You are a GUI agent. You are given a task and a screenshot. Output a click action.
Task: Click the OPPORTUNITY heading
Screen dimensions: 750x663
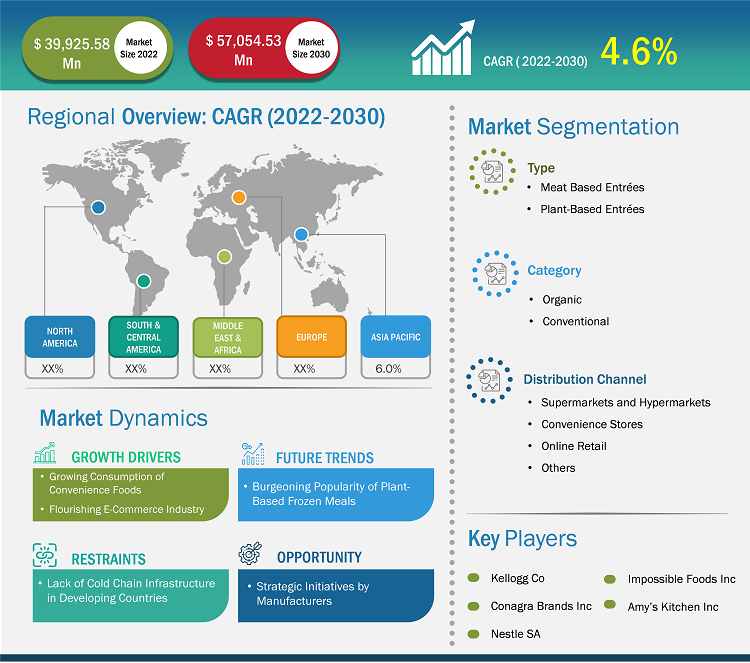pyautogui.click(x=319, y=557)
